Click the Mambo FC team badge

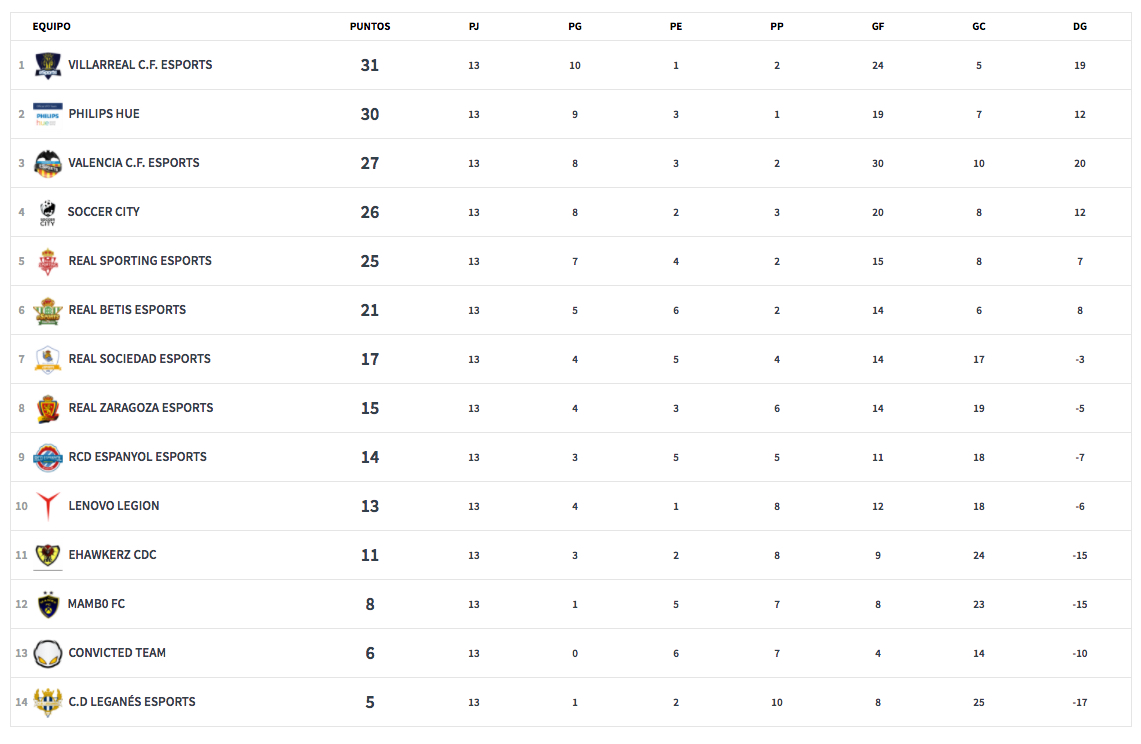tap(48, 604)
